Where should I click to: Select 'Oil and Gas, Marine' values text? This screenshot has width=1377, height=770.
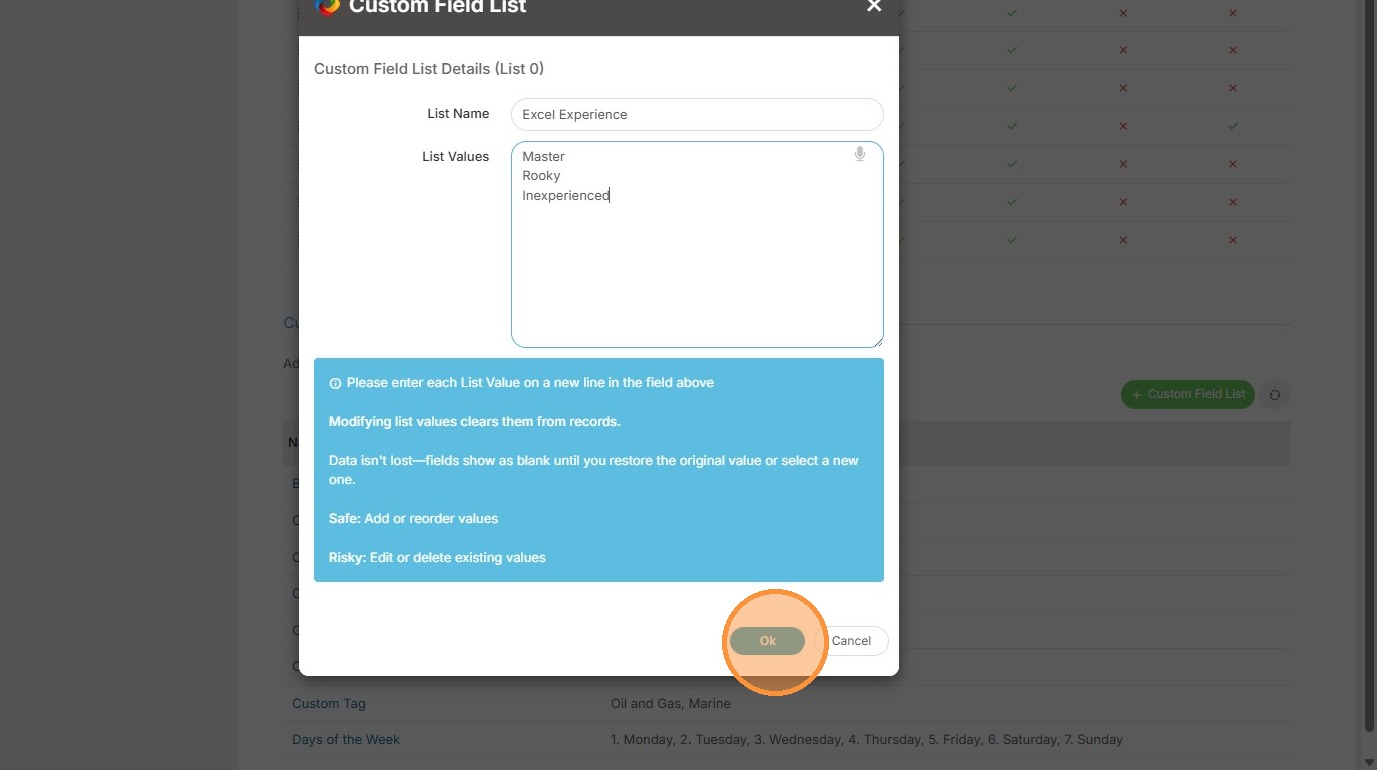click(x=671, y=703)
